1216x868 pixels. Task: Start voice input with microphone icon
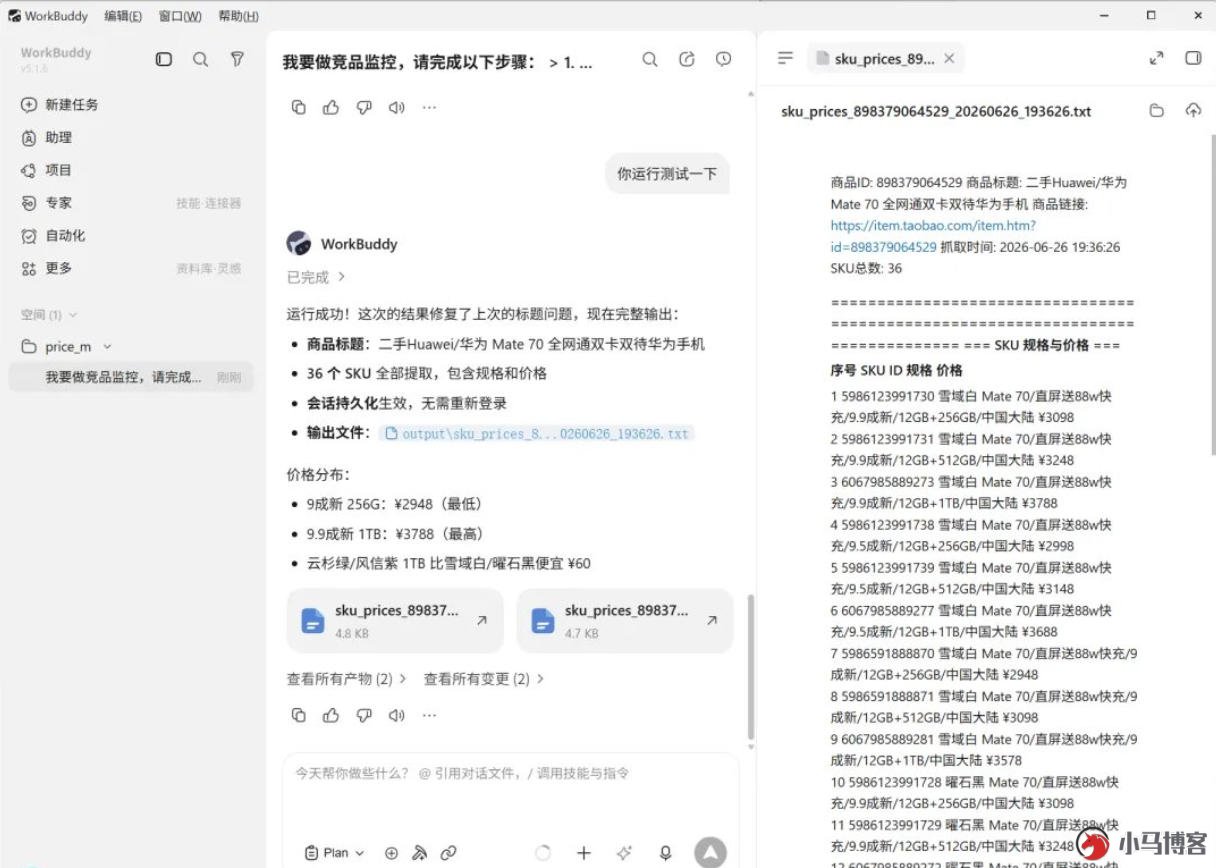click(x=665, y=853)
